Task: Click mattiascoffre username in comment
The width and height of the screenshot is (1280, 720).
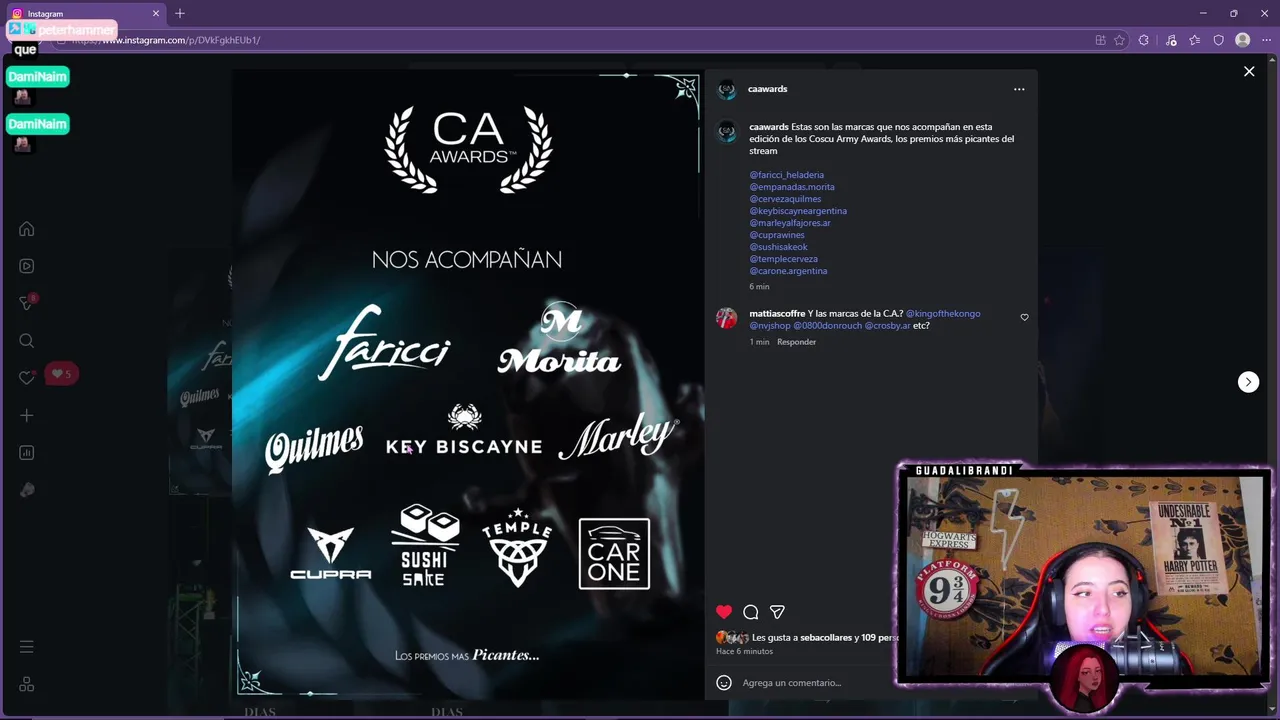Action: 777,313
